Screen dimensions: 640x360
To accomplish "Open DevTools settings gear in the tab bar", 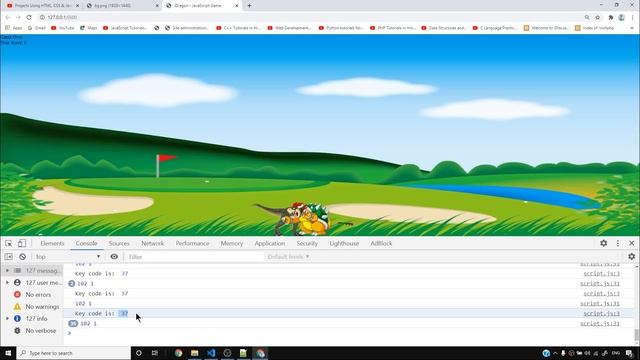I will 604,243.
